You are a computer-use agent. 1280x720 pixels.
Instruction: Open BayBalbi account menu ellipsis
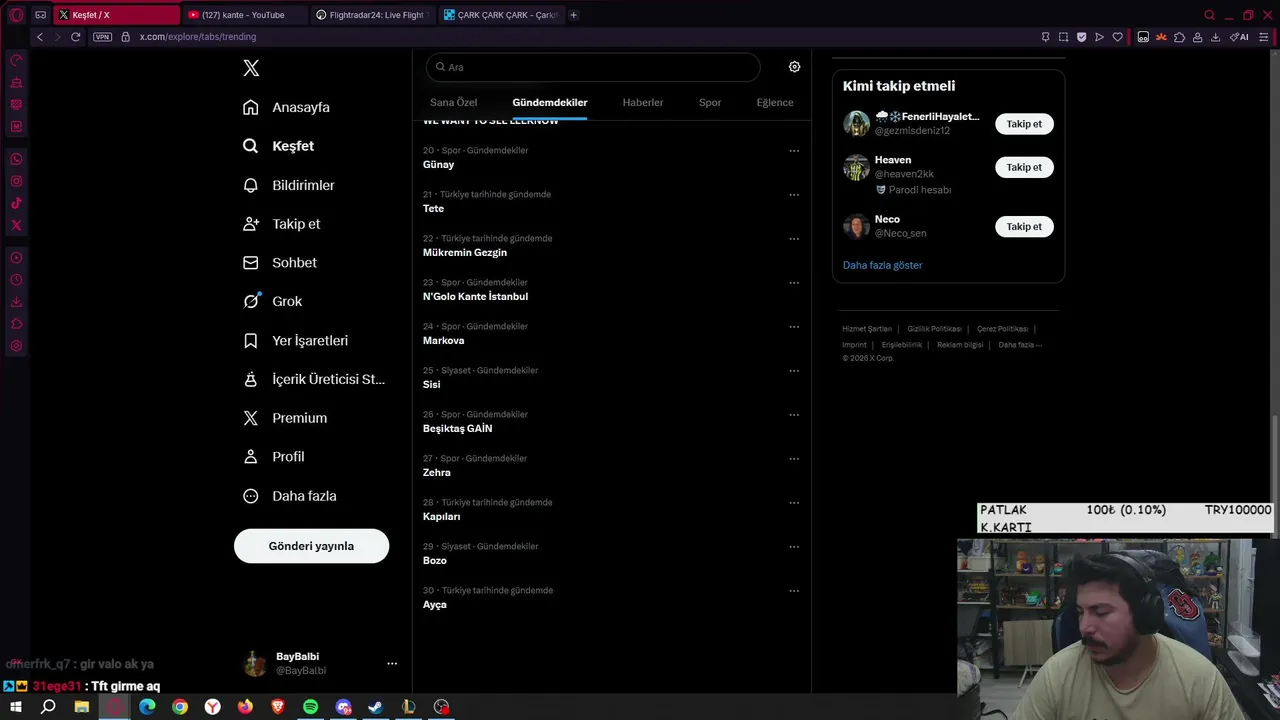click(x=392, y=663)
